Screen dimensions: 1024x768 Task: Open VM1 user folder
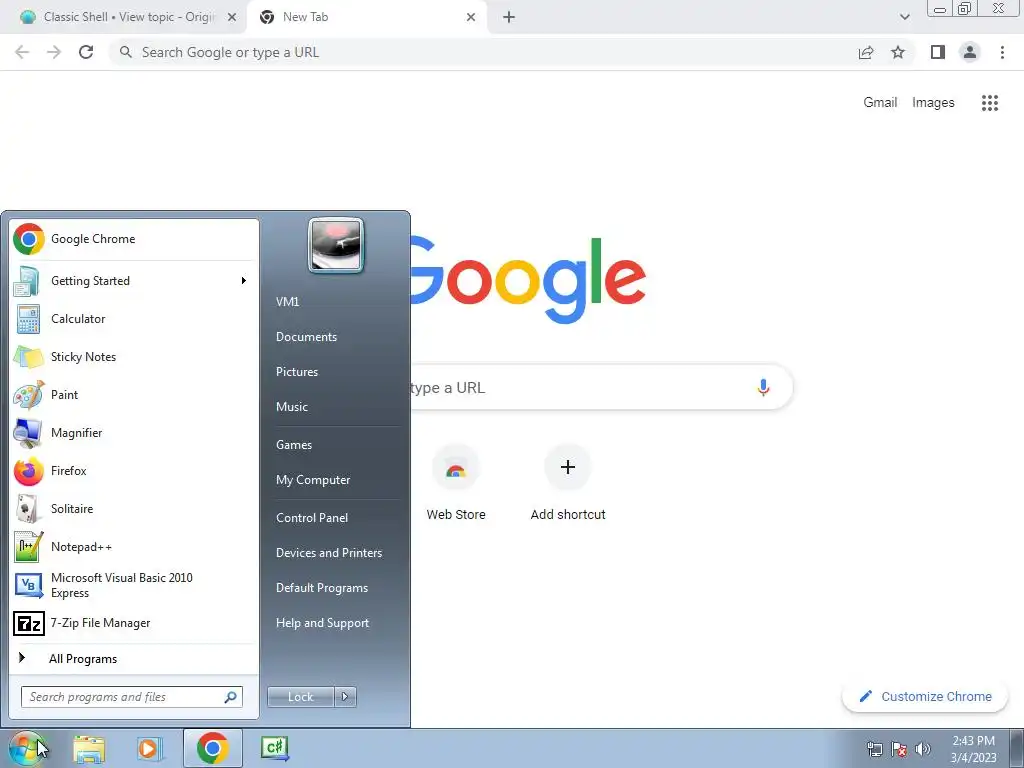coord(338,302)
